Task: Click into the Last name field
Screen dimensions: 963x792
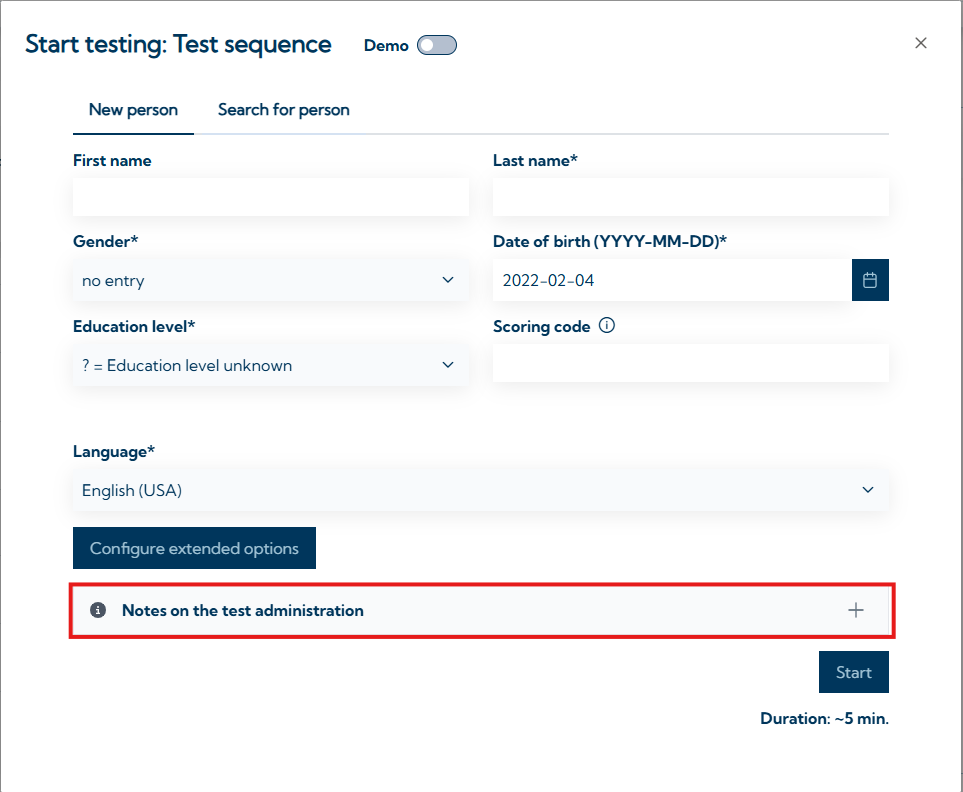Action: 690,197
